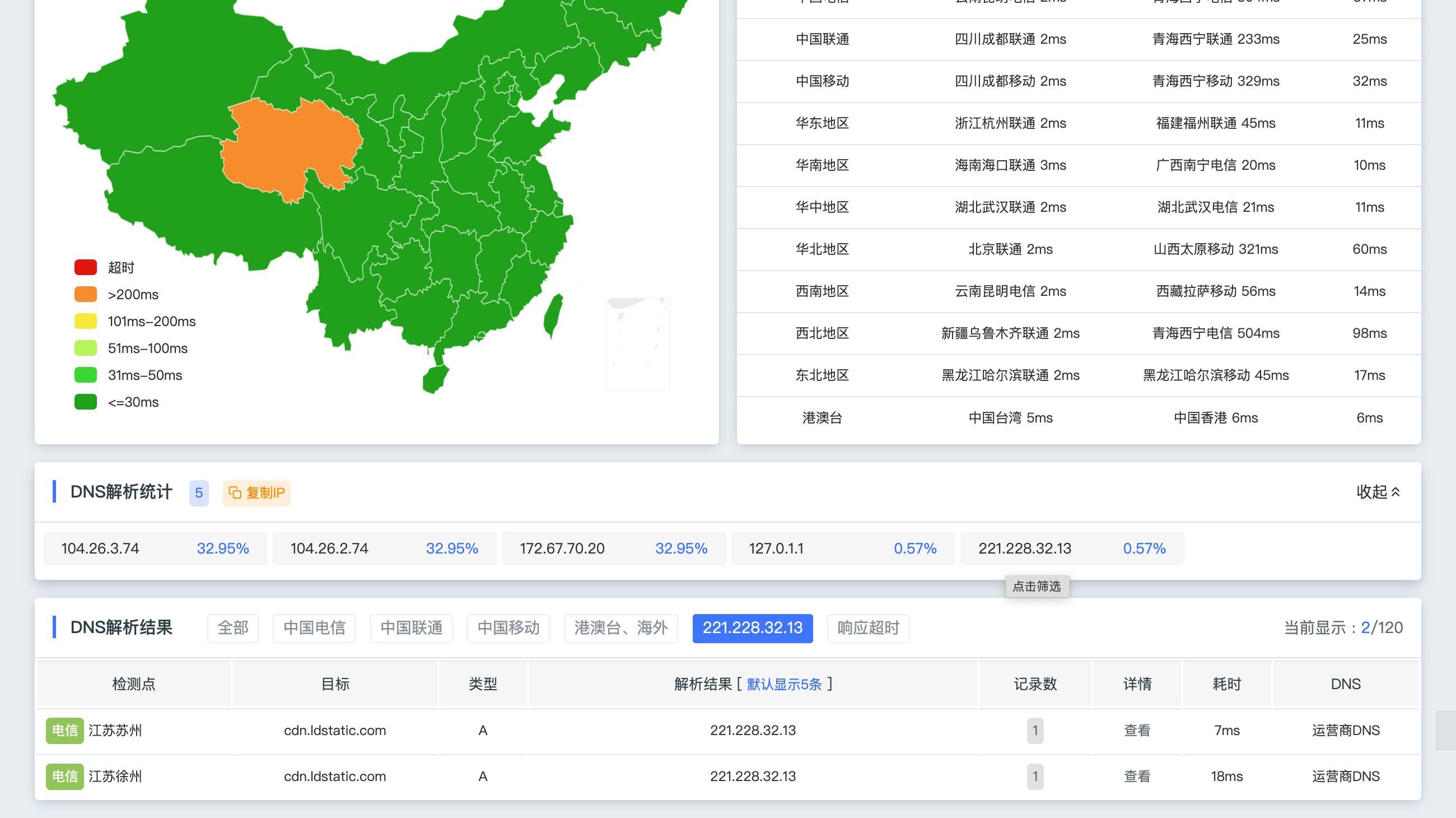
Task: Click the orange >200ms legend swatch
Action: pos(86,295)
